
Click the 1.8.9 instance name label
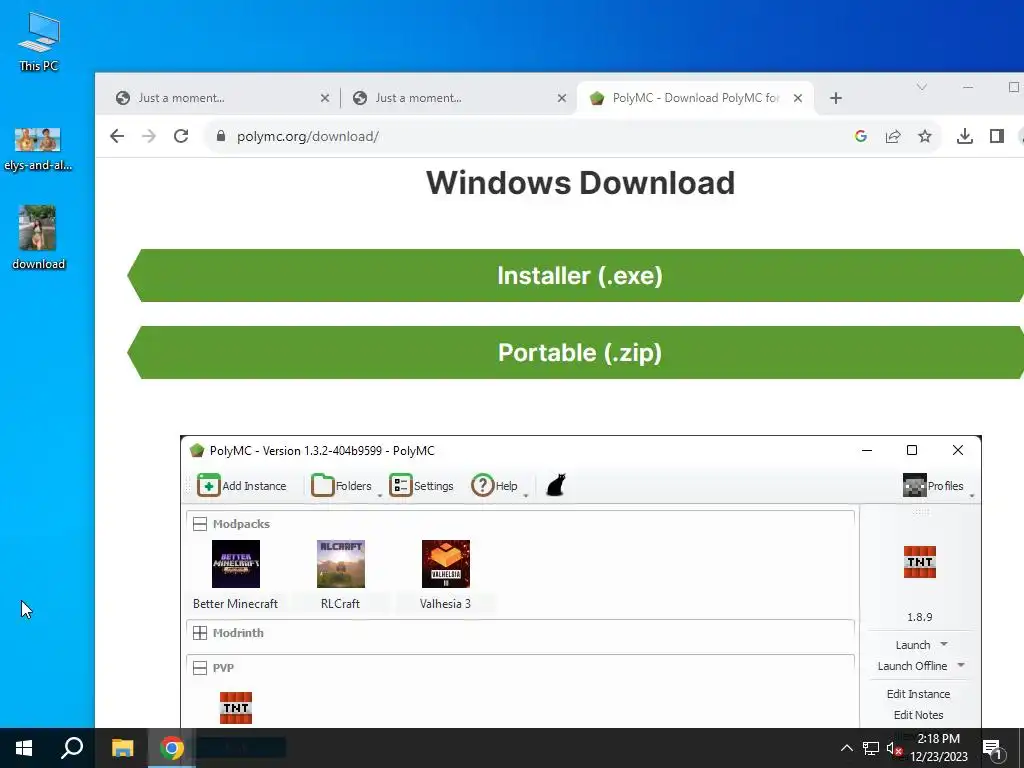(920, 616)
